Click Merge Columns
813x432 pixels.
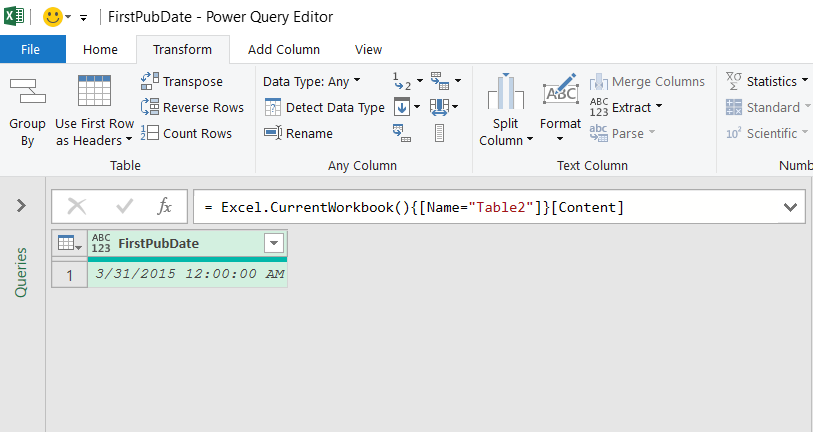click(647, 81)
